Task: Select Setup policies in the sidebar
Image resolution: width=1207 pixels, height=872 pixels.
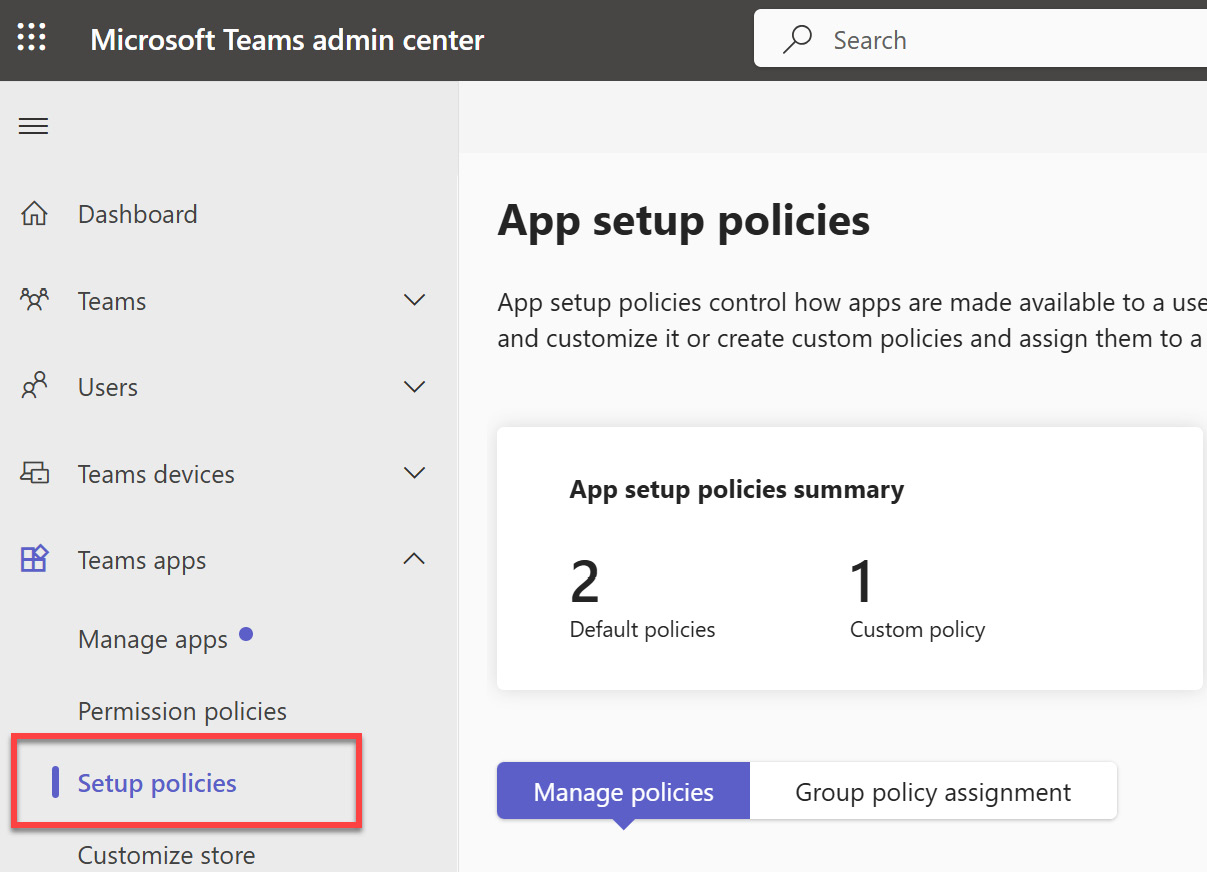Action: (157, 783)
